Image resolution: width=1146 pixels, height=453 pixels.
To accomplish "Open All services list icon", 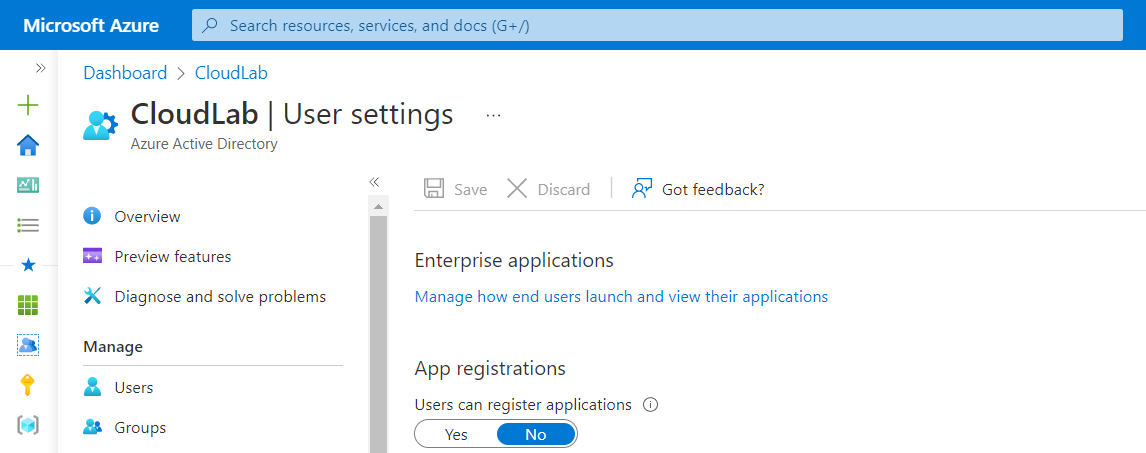I will click(x=28, y=225).
